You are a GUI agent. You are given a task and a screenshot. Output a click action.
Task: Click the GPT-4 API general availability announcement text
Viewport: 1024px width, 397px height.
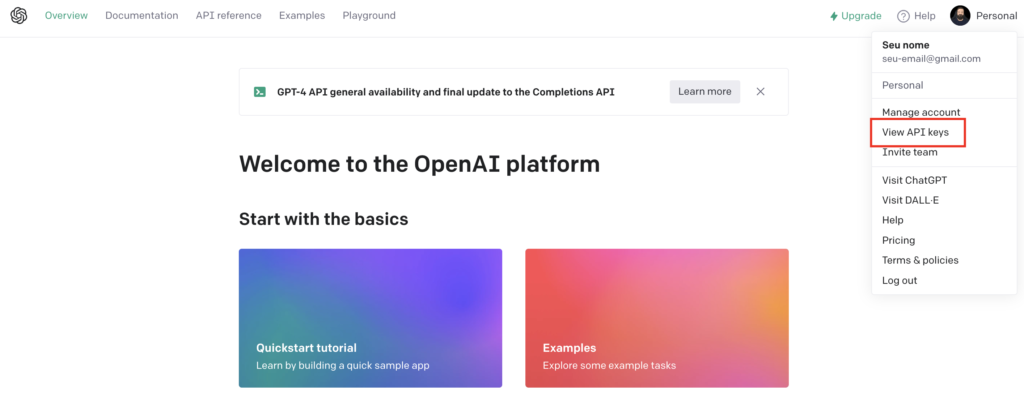point(445,92)
